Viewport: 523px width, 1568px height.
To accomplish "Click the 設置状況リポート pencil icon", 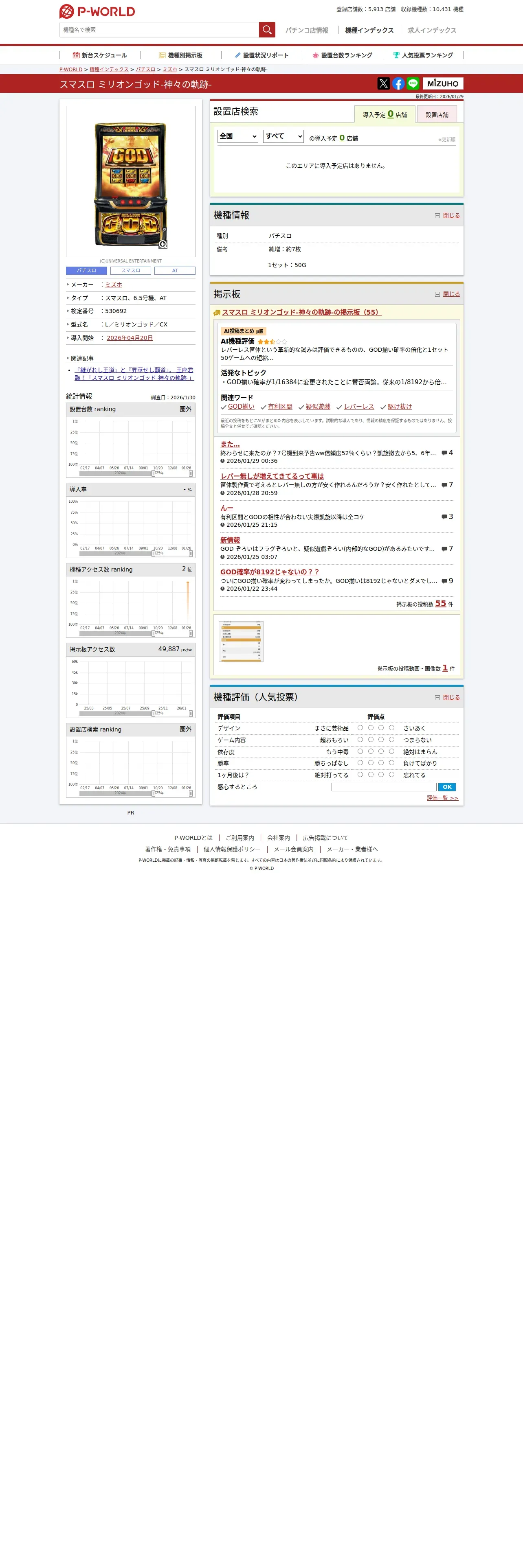I will [237, 55].
